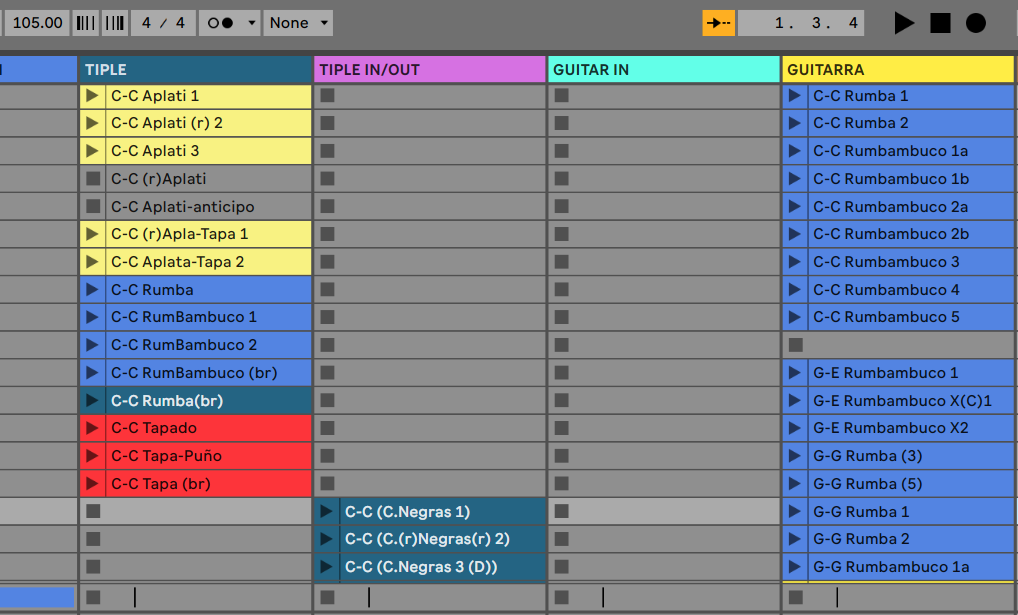The image size is (1018, 615).
Task: Click the 4 / 4 time signature field
Action: (x=163, y=23)
